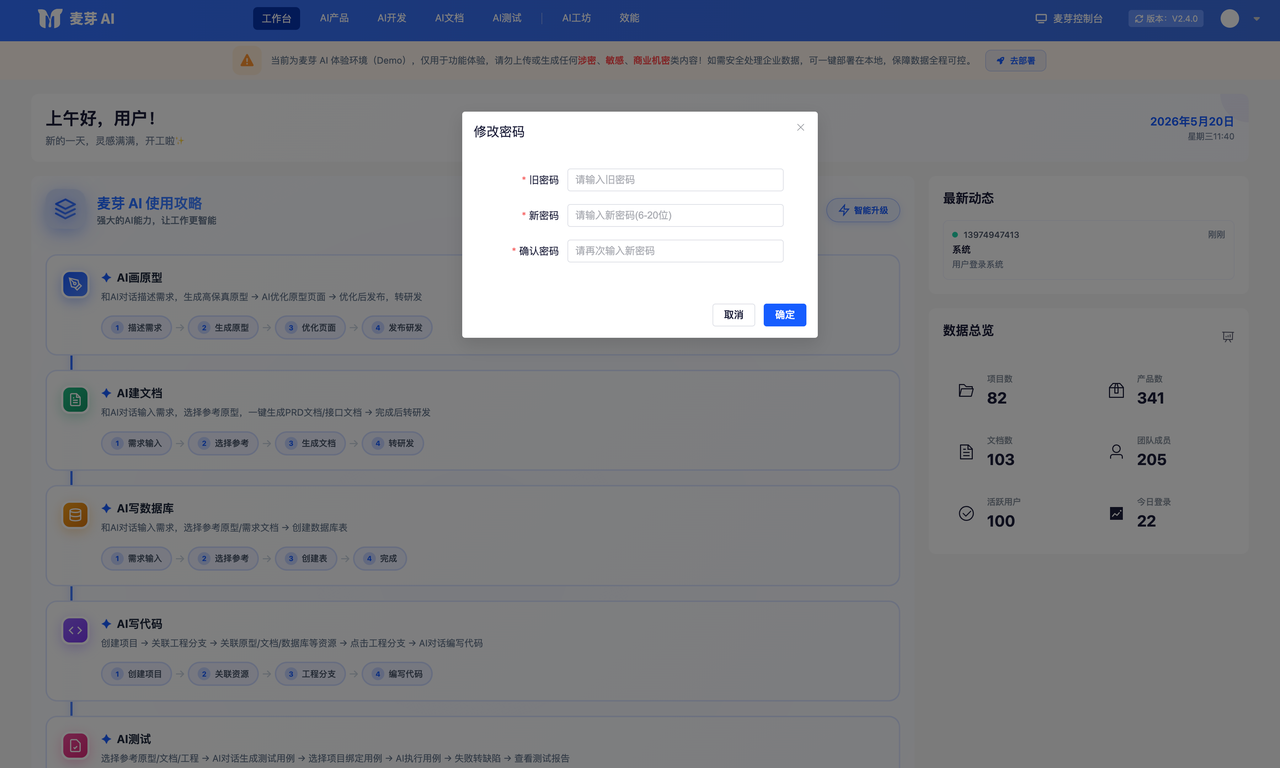Click the 优化页面 step chip
The width and height of the screenshot is (1280, 768).
[x=311, y=328]
